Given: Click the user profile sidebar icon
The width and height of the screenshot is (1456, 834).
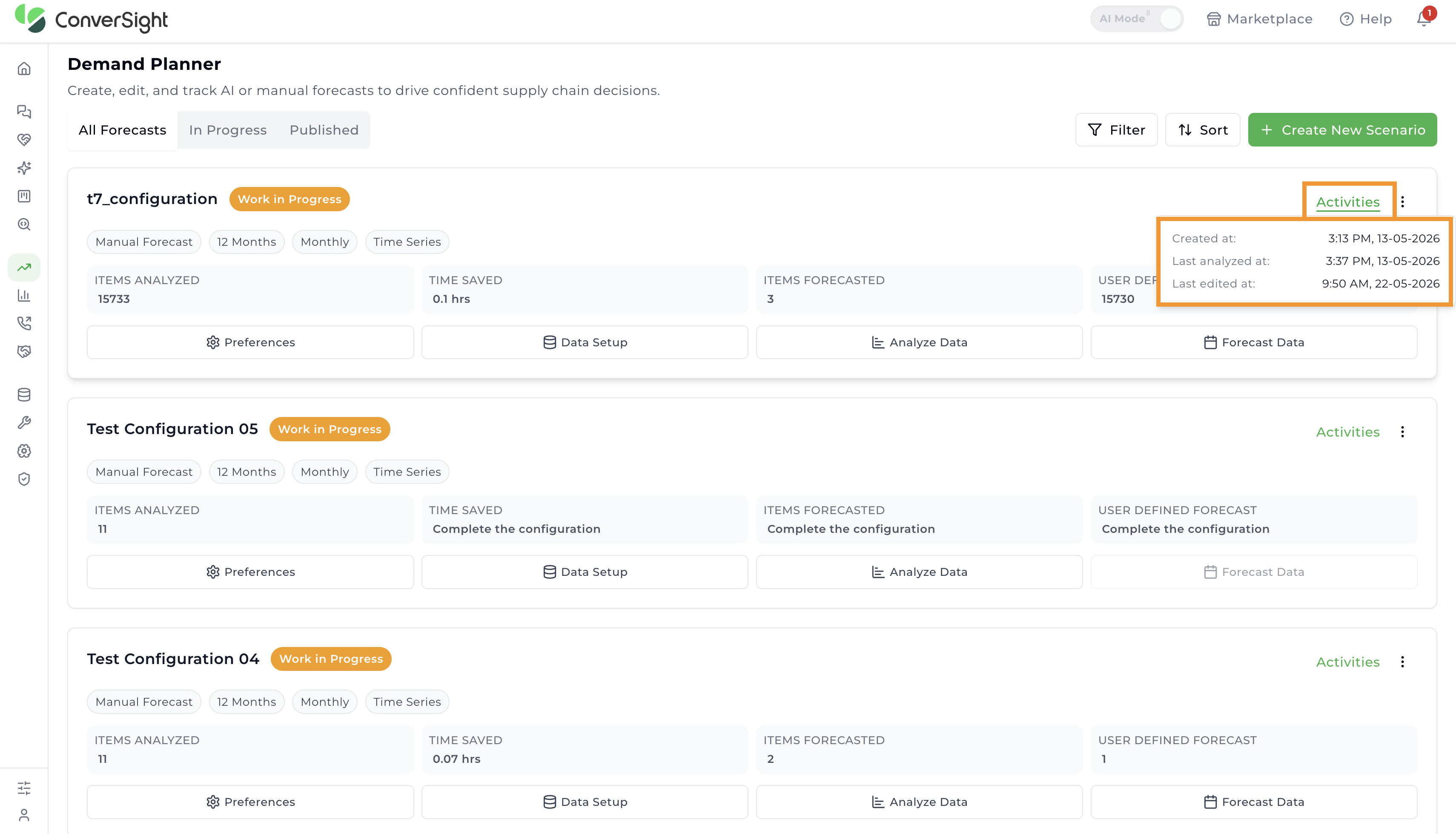Looking at the screenshot, I should click(x=24, y=815).
